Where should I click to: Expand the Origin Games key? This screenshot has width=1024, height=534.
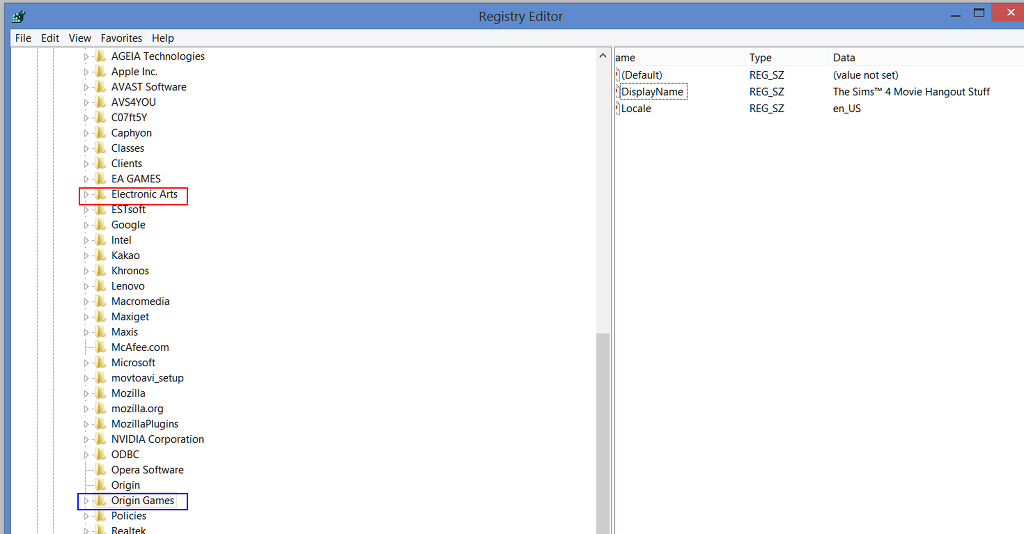click(86, 501)
